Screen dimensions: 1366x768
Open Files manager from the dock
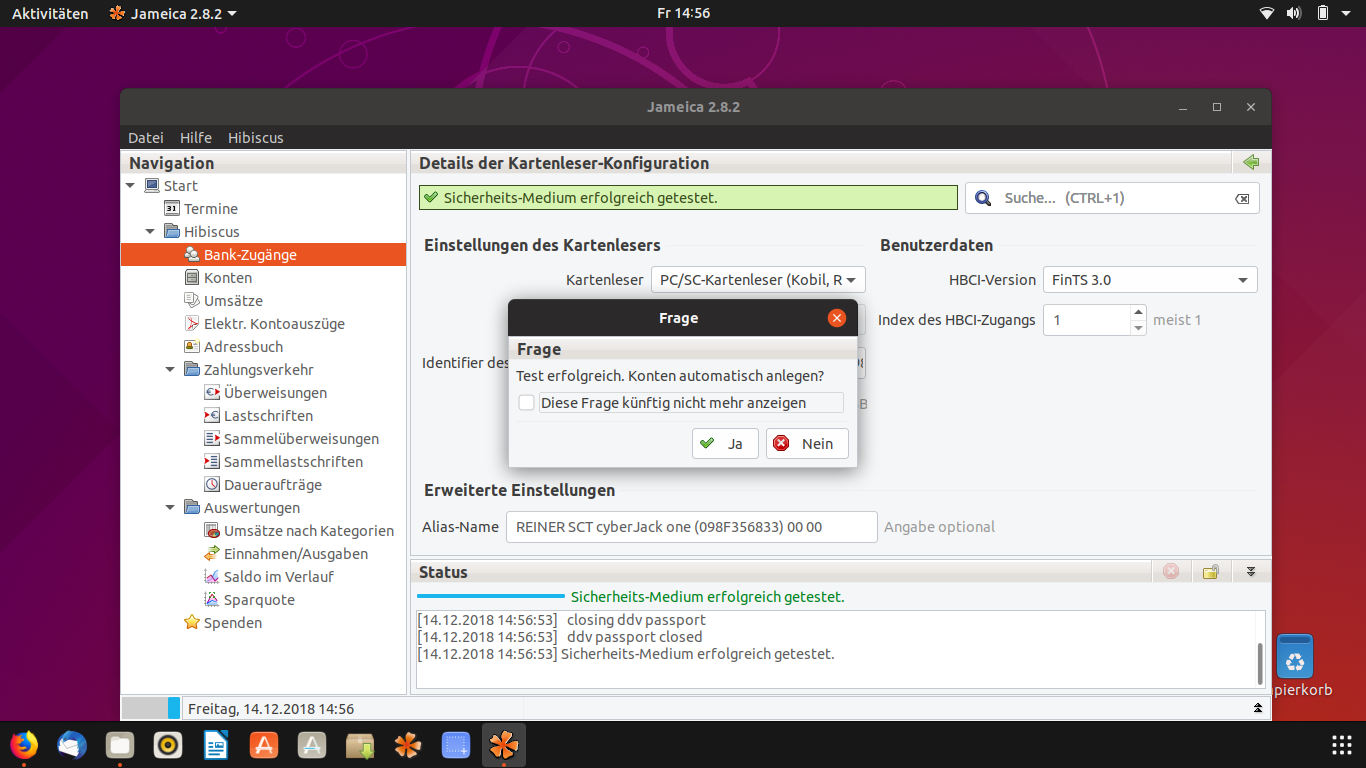click(x=120, y=745)
